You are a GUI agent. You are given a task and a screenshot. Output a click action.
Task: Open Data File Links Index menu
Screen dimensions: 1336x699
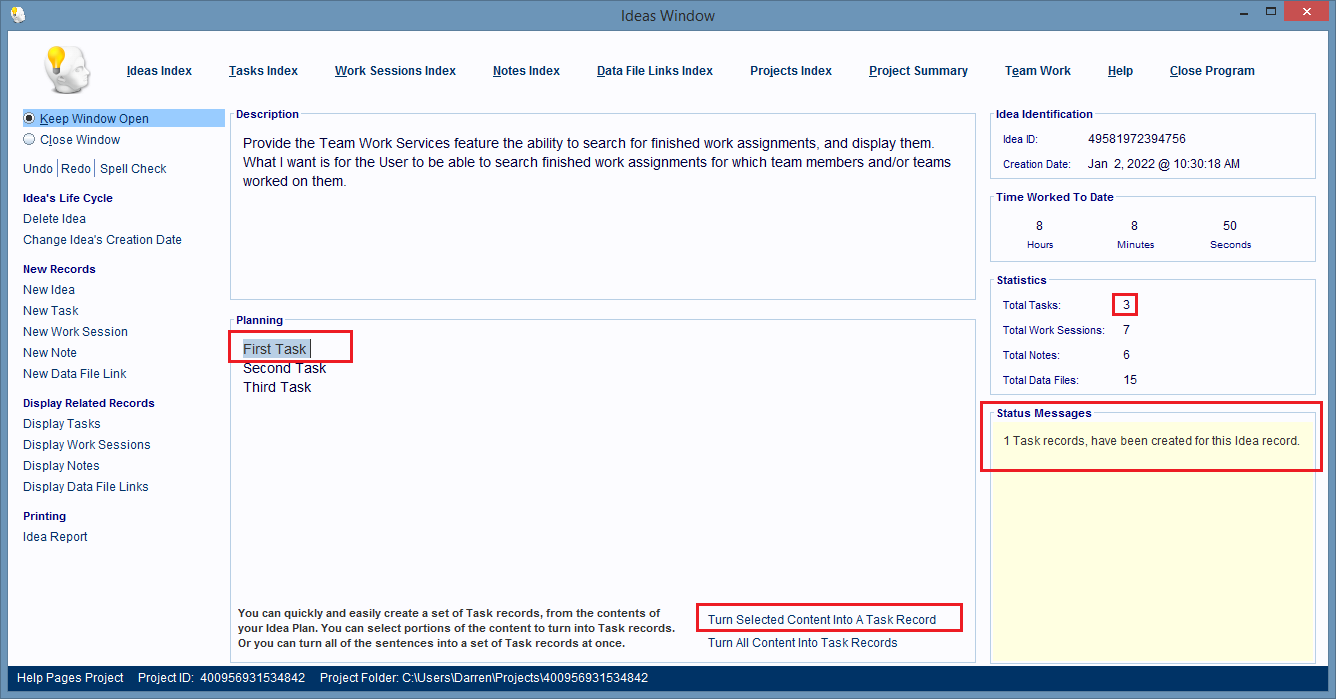655,71
